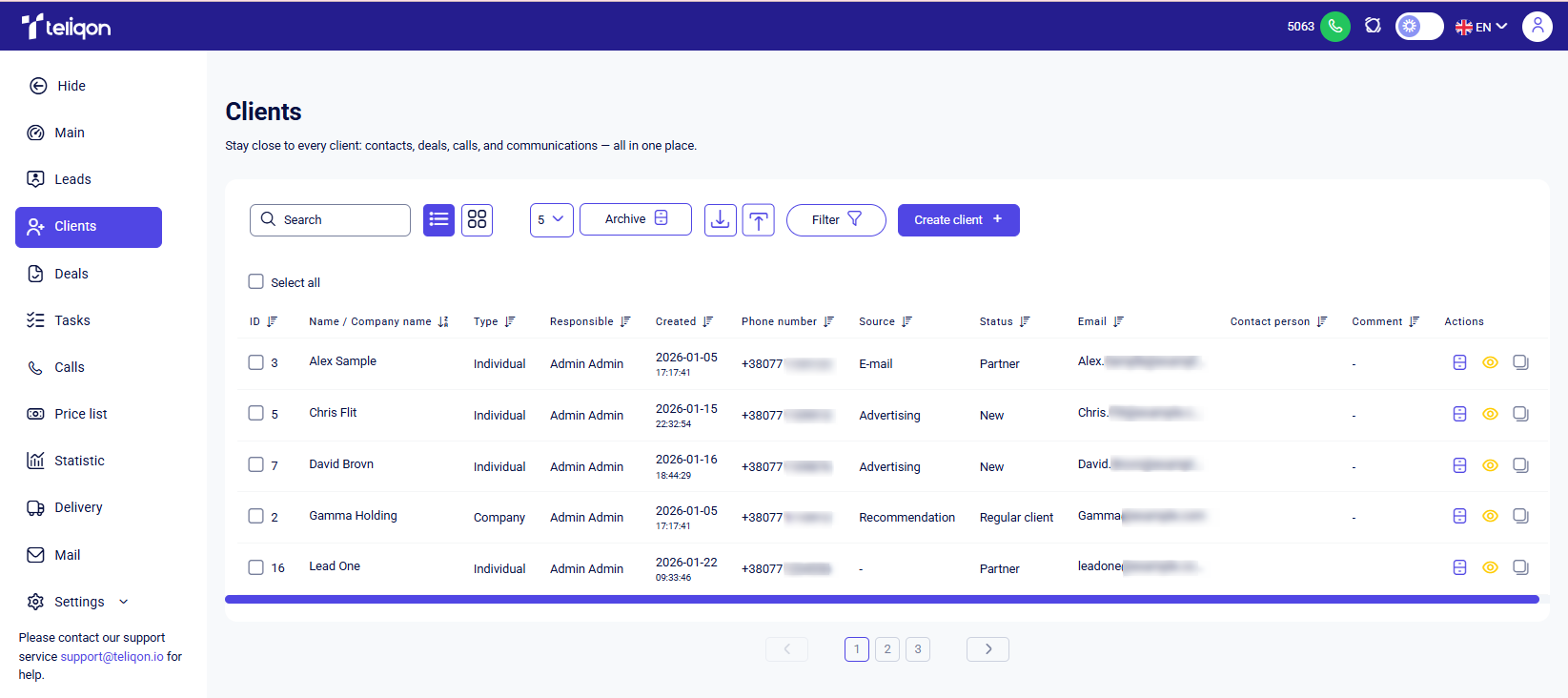The width and height of the screenshot is (1568, 698).
Task: Toggle the theme switch in header
Action: (1418, 27)
